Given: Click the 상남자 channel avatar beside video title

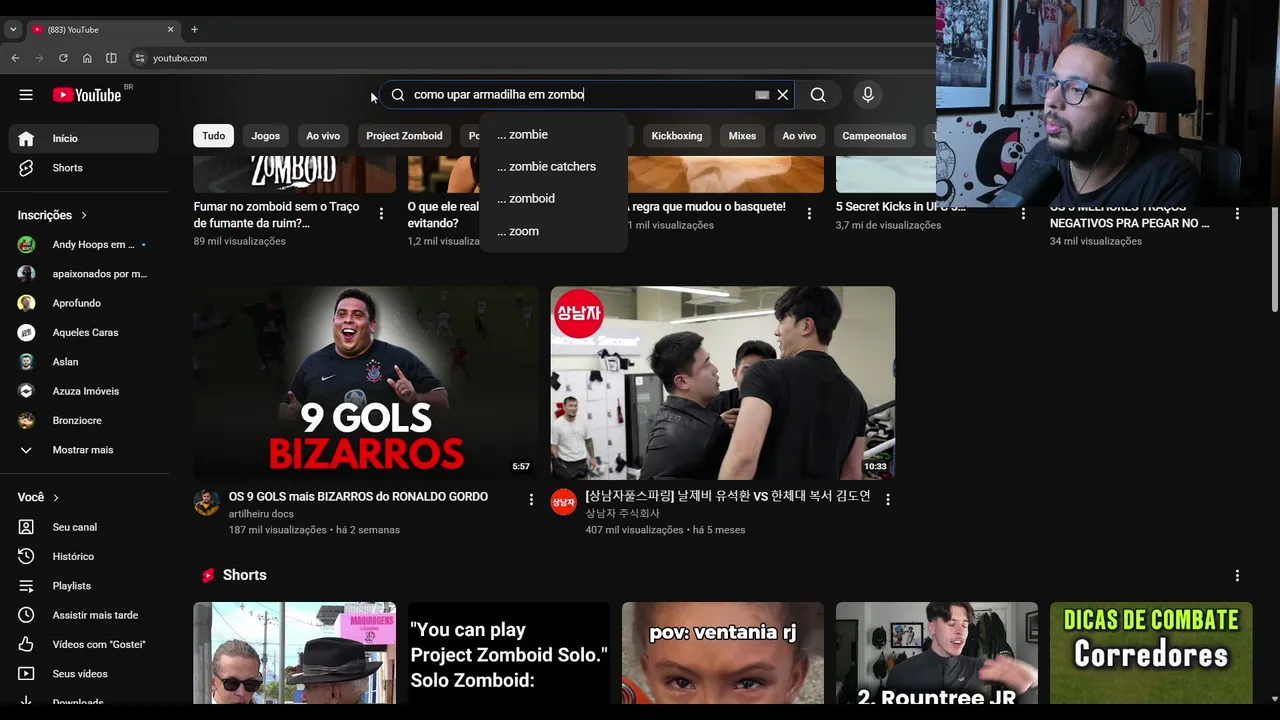Looking at the screenshot, I should click(x=564, y=502).
